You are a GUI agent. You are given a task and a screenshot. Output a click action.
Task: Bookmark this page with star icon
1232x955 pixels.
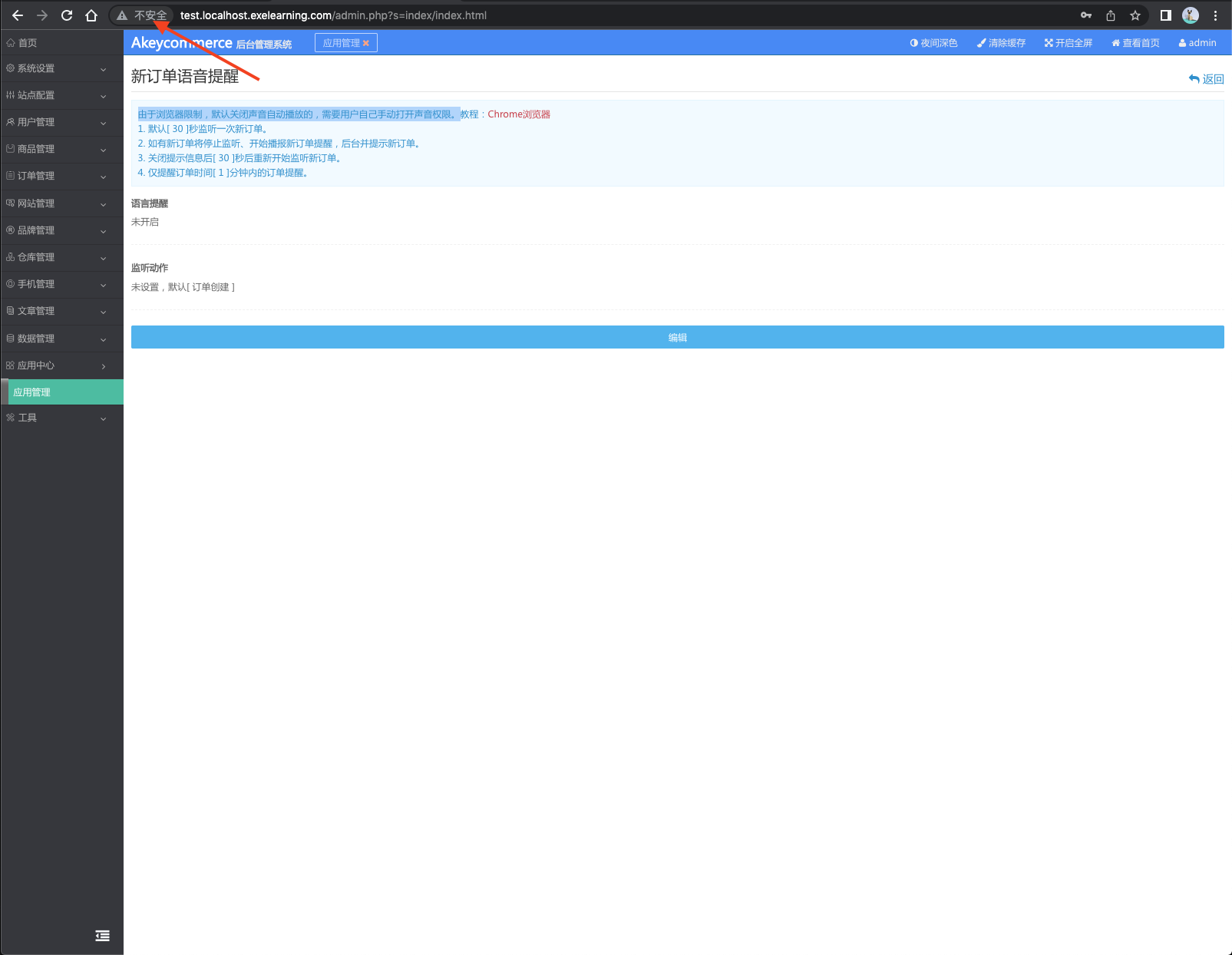(x=1135, y=15)
